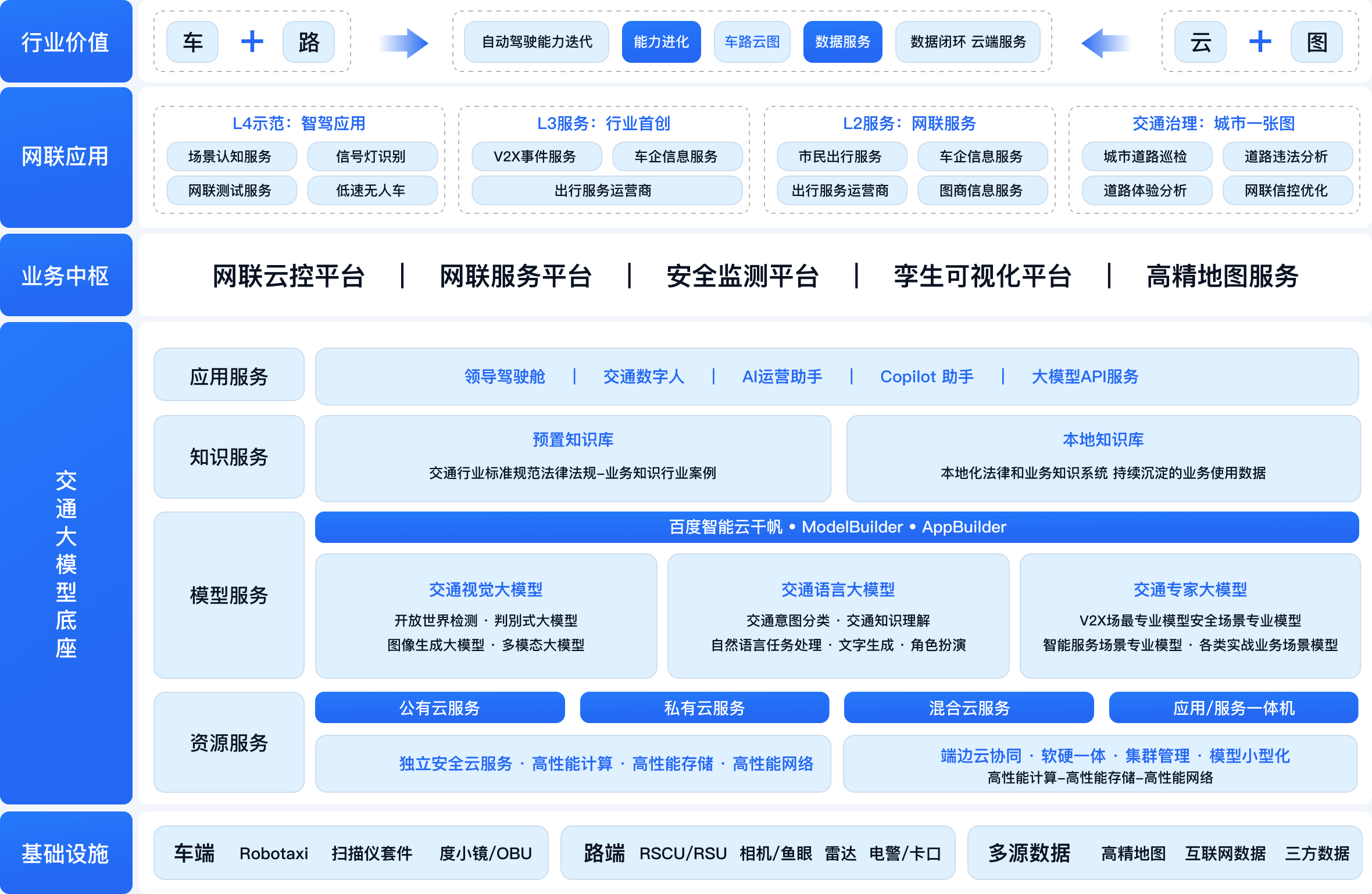
Task: Click the right arrow between 车+路 and capabilities
Action: point(405,41)
